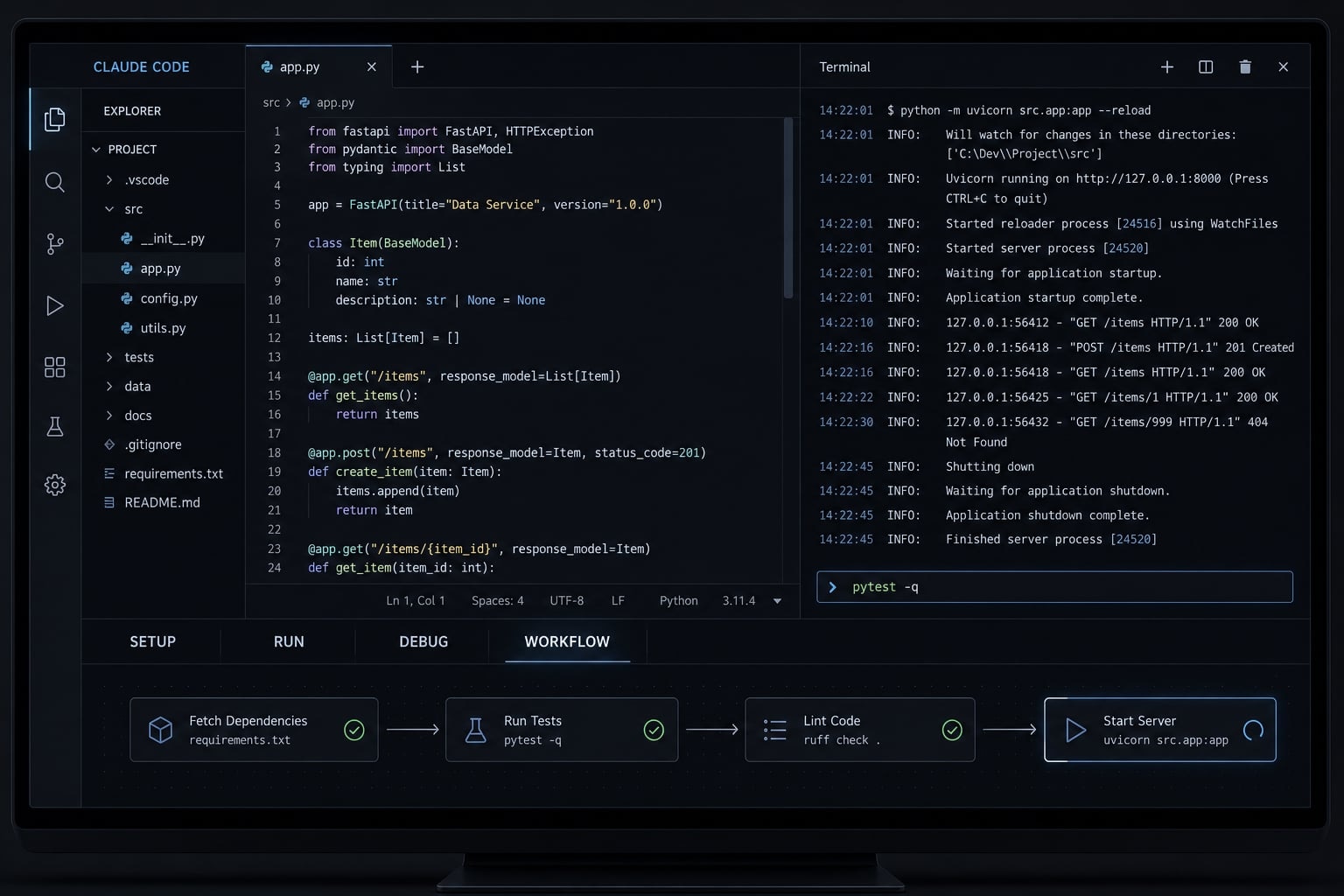Split the terminal panel
Viewport: 1344px width, 896px height.
[1206, 66]
